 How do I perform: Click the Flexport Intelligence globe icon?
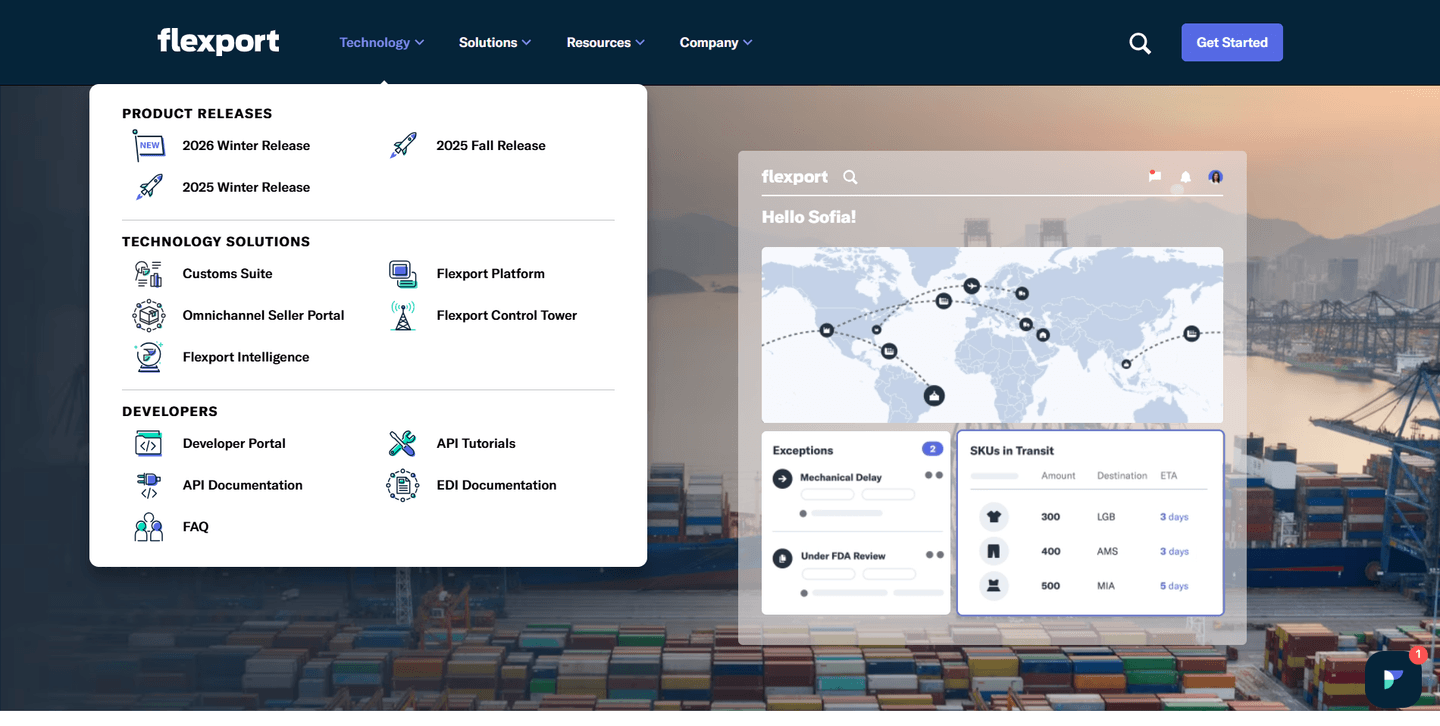pyautogui.click(x=149, y=357)
